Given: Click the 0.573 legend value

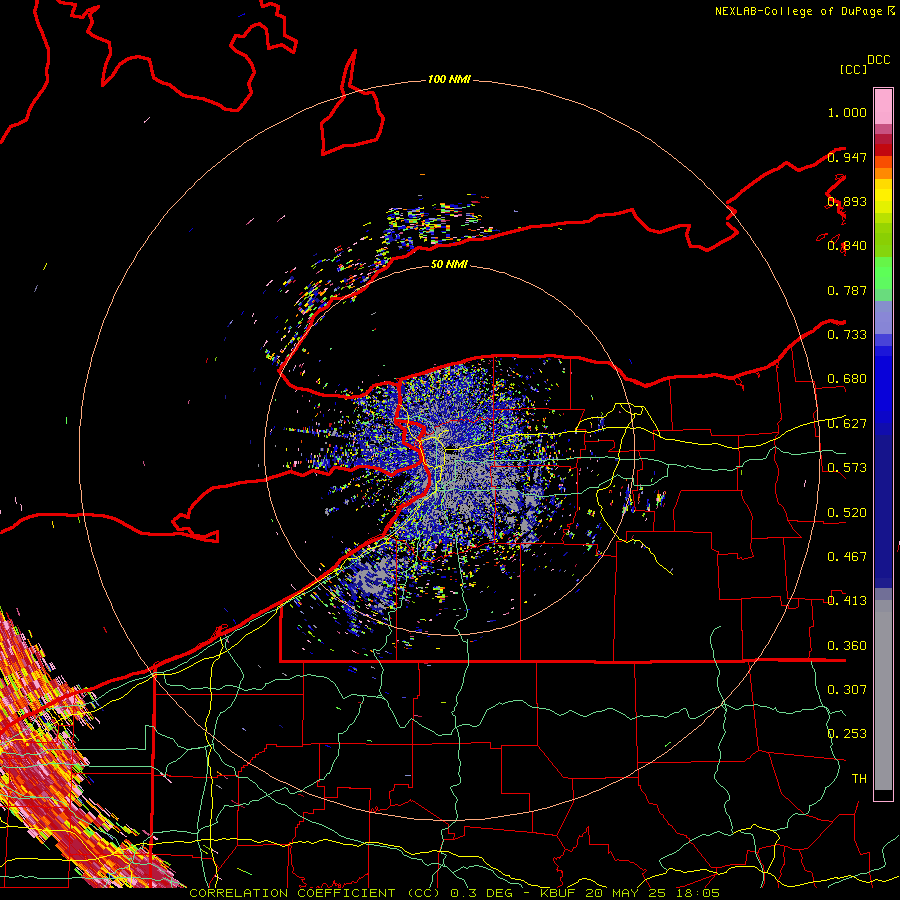Looking at the screenshot, I should coord(847,468).
